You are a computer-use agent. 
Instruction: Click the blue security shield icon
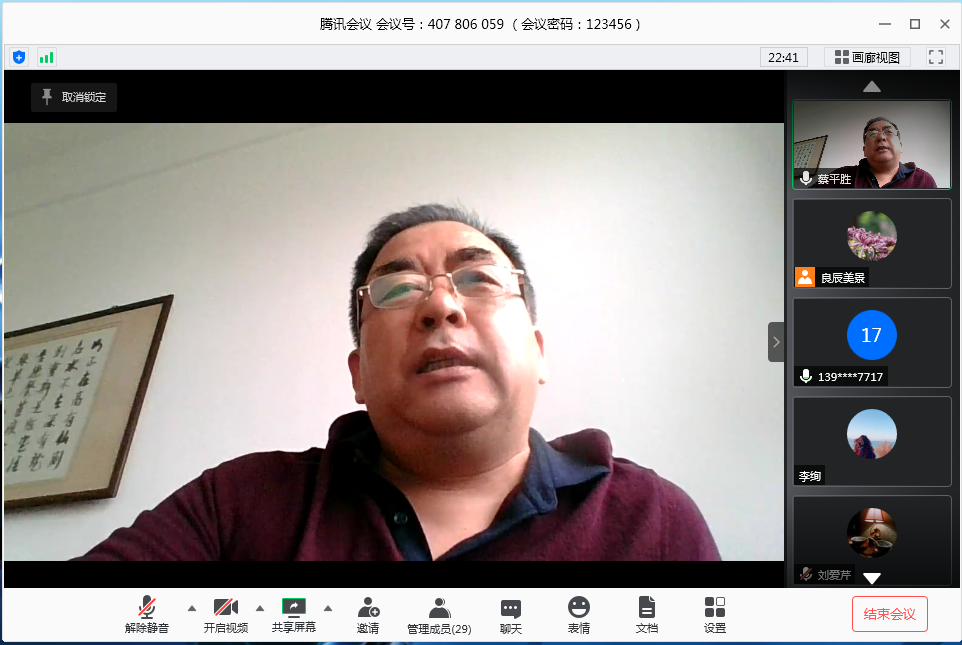click(x=19, y=57)
